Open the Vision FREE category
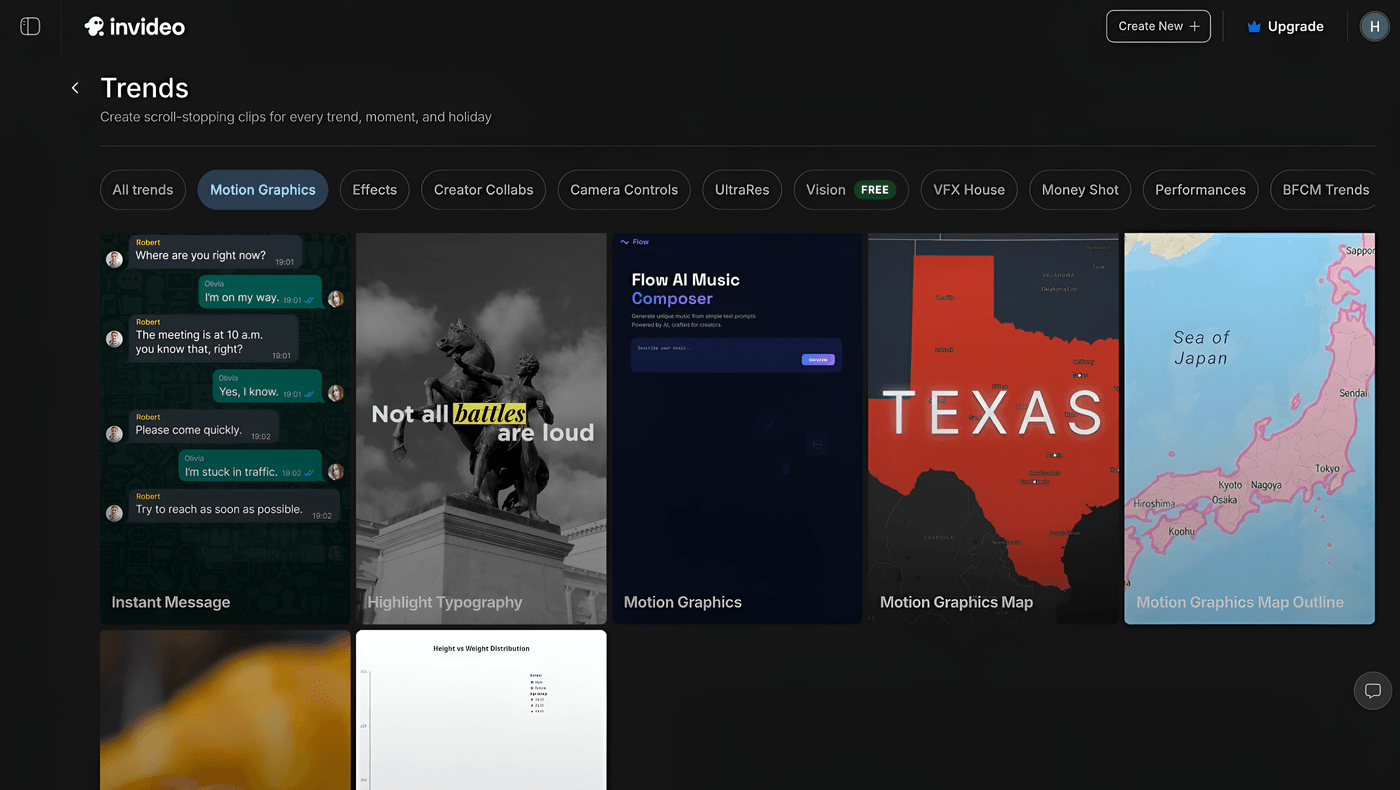This screenshot has width=1400, height=790. pyautogui.click(x=850, y=190)
